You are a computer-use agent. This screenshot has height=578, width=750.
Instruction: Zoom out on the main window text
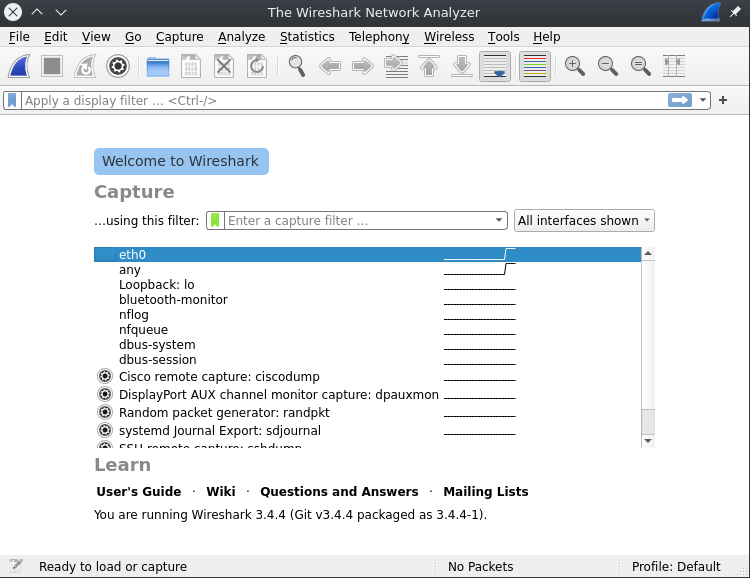pos(607,66)
